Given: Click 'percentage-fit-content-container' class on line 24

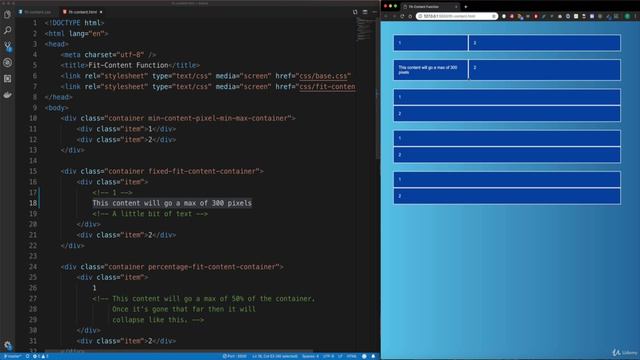Looking at the screenshot, I should pos(212,267).
